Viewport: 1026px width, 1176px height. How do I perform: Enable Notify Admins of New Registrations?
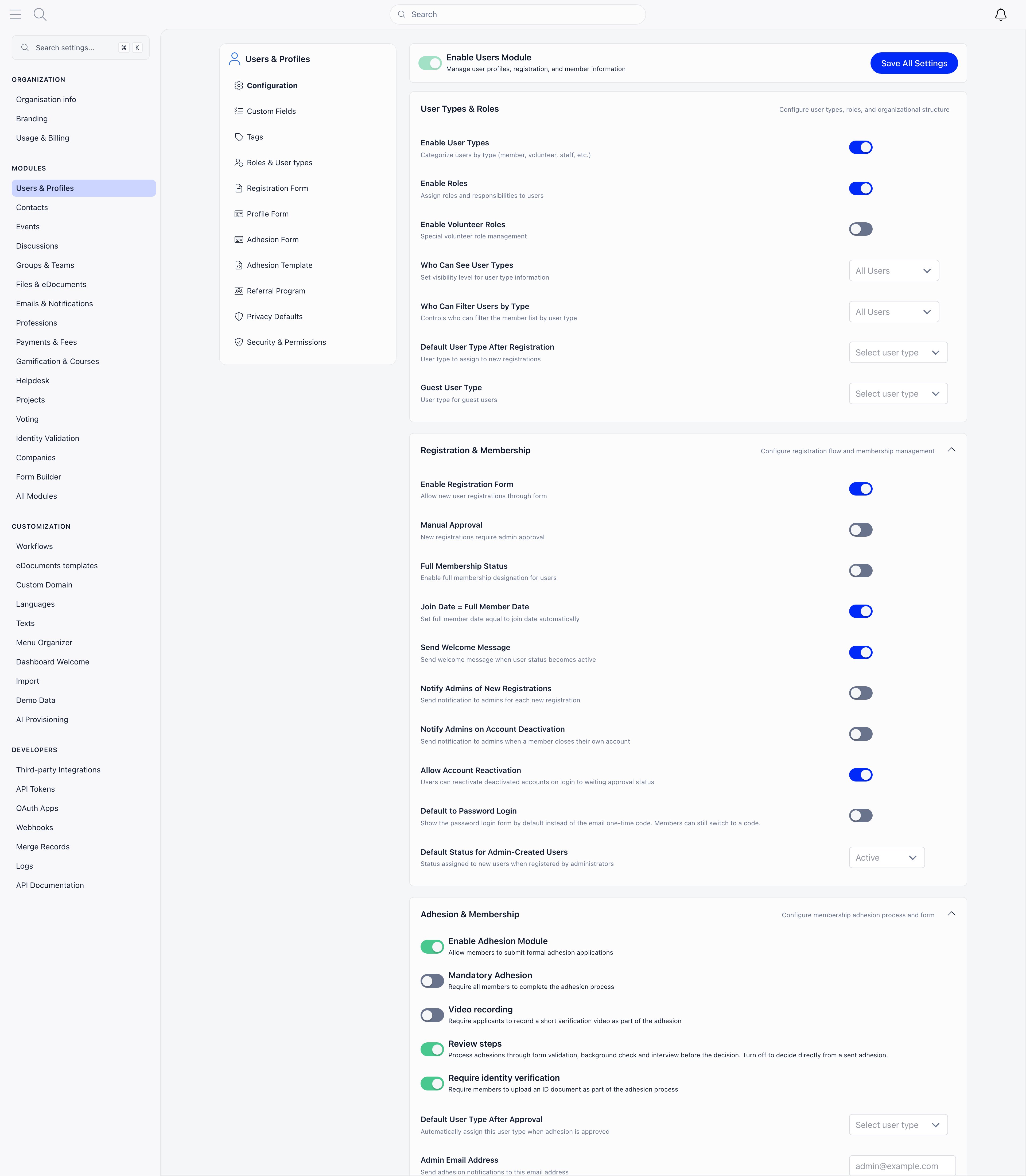point(861,693)
